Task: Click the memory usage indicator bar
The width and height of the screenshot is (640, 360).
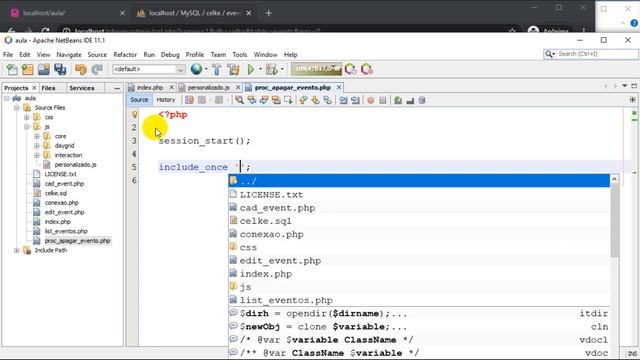Action: (316, 69)
